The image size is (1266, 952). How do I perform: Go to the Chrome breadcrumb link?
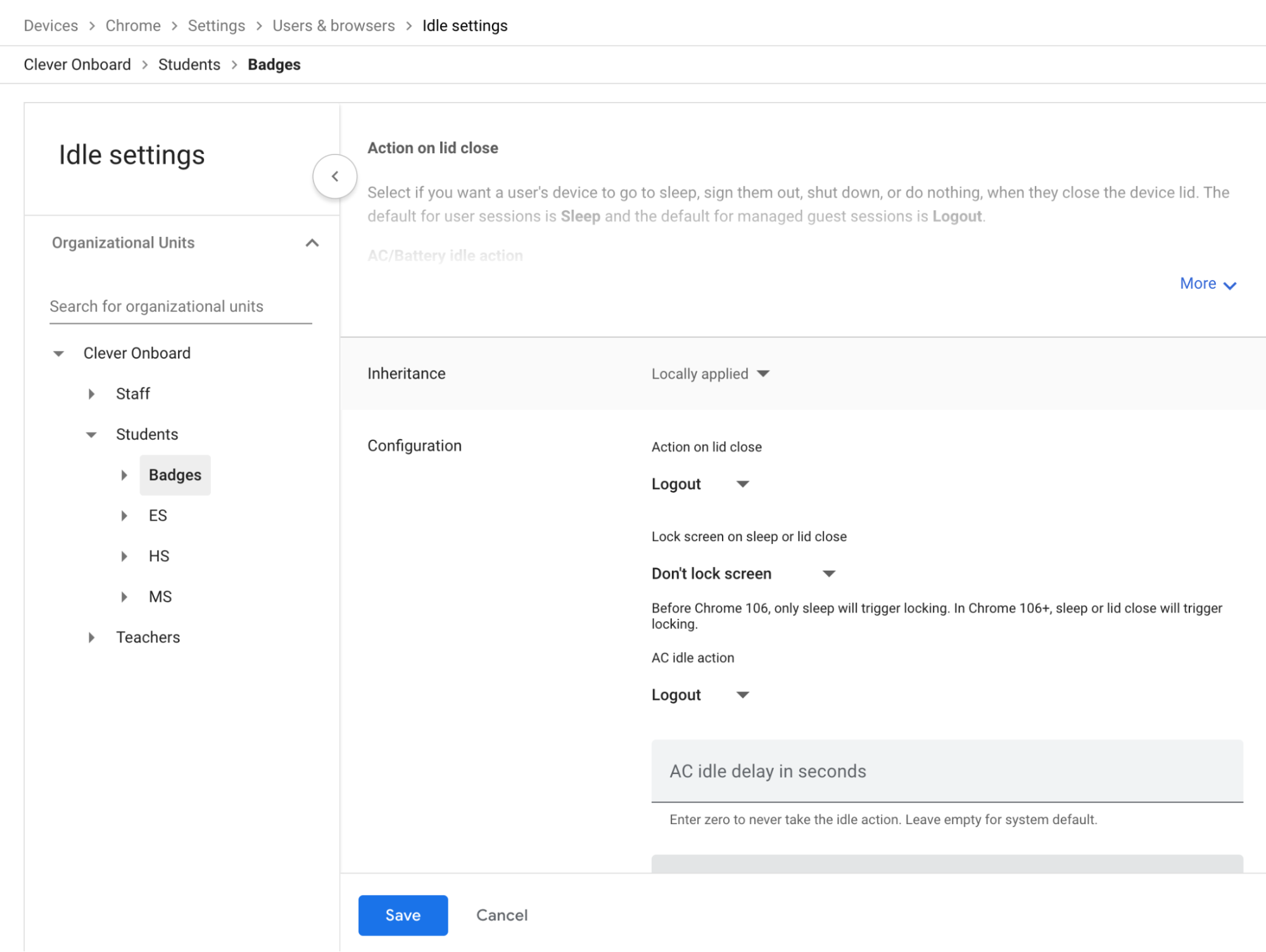tap(133, 25)
